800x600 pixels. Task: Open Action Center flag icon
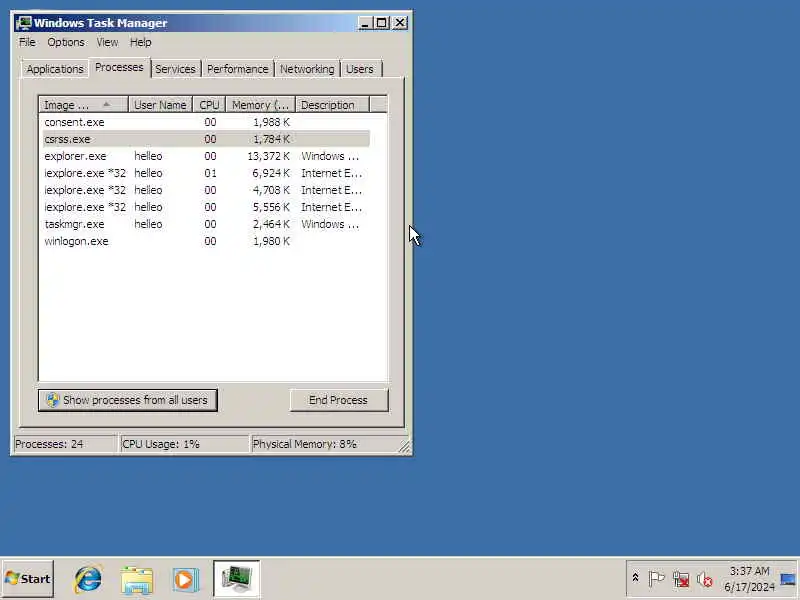point(656,579)
